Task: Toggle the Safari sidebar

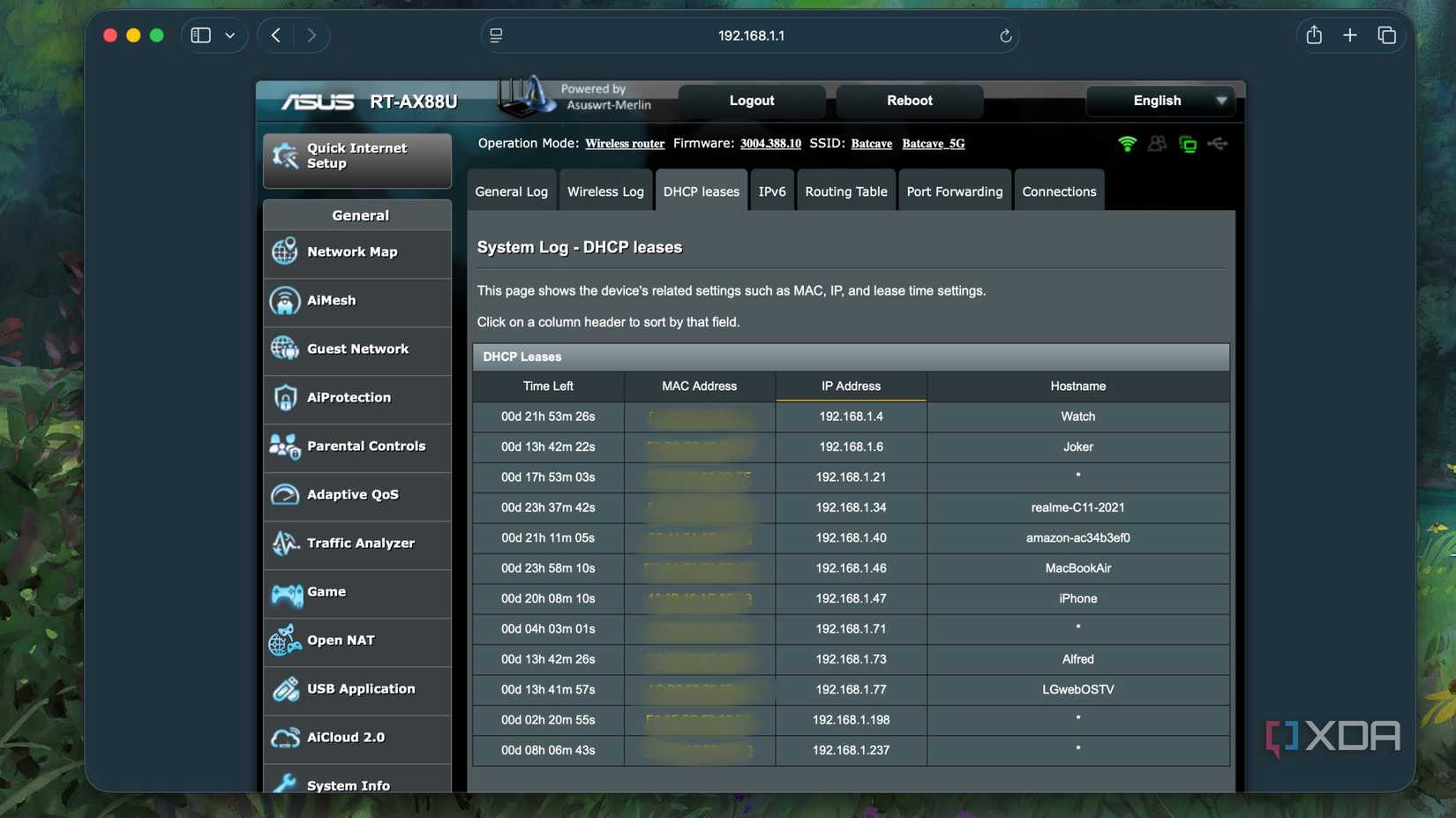Action: click(201, 35)
